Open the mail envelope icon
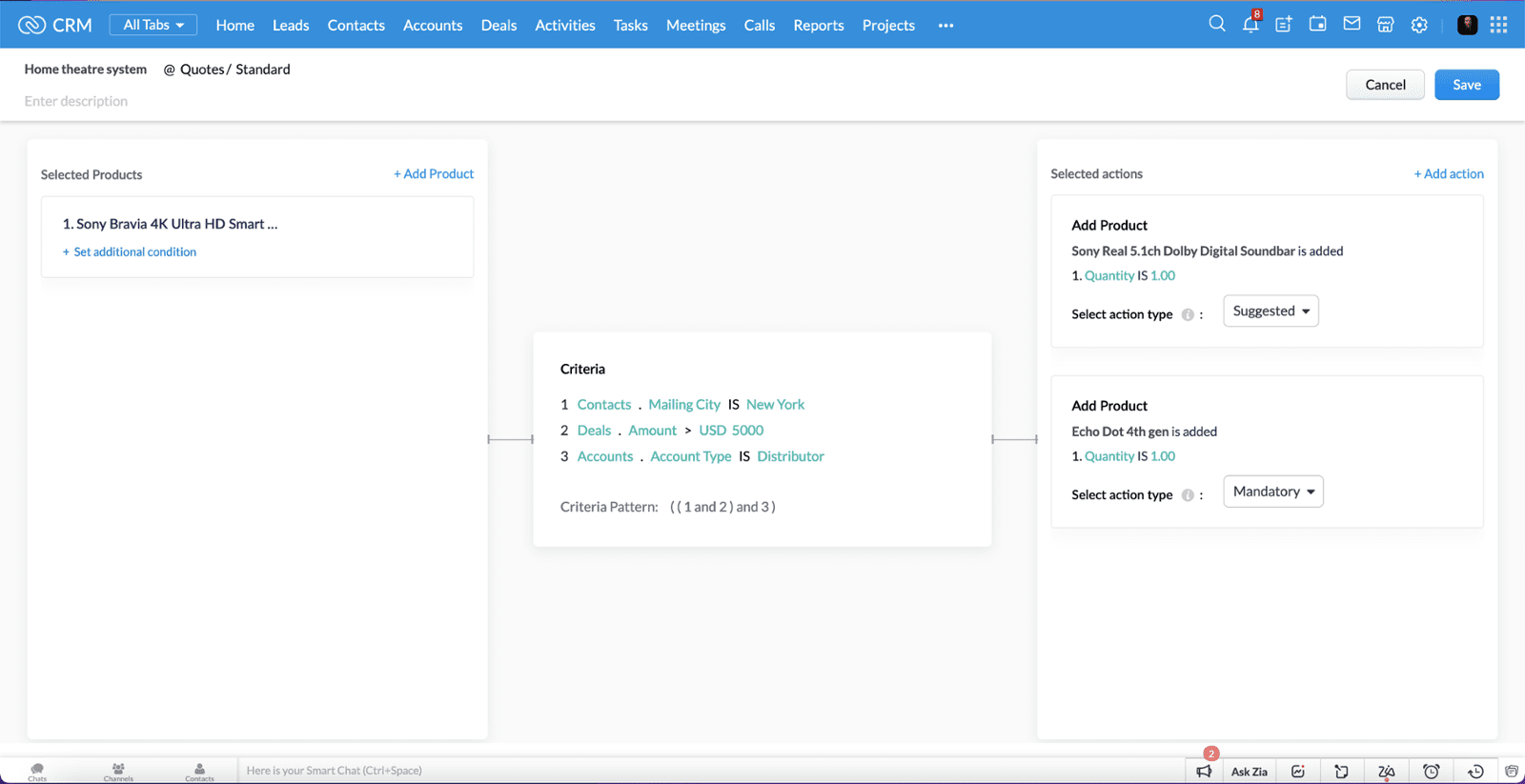The height and width of the screenshot is (784, 1525). coord(1352,25)
